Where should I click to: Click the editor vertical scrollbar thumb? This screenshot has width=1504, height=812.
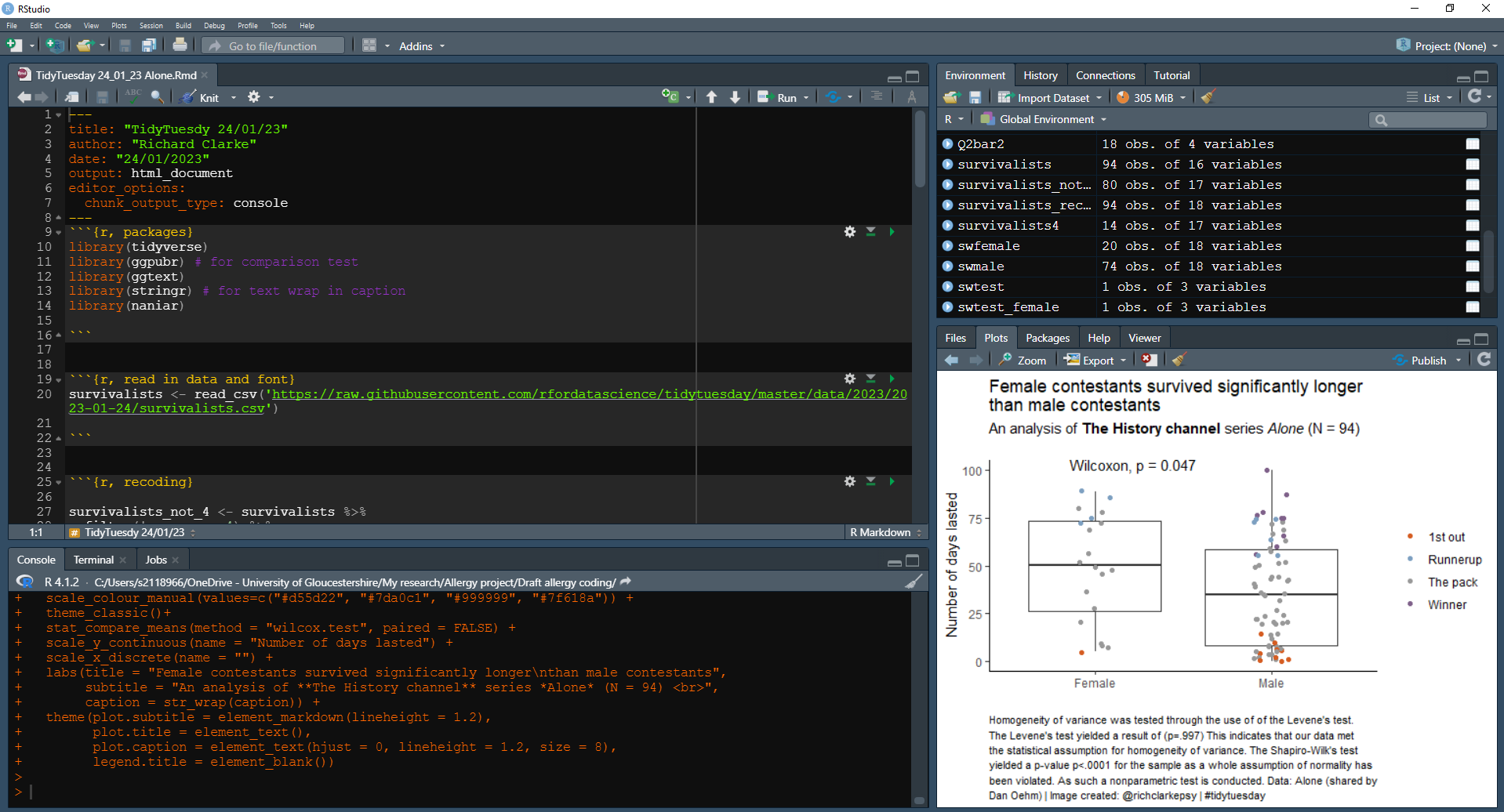pyautogui.click(x=920, y=149)
